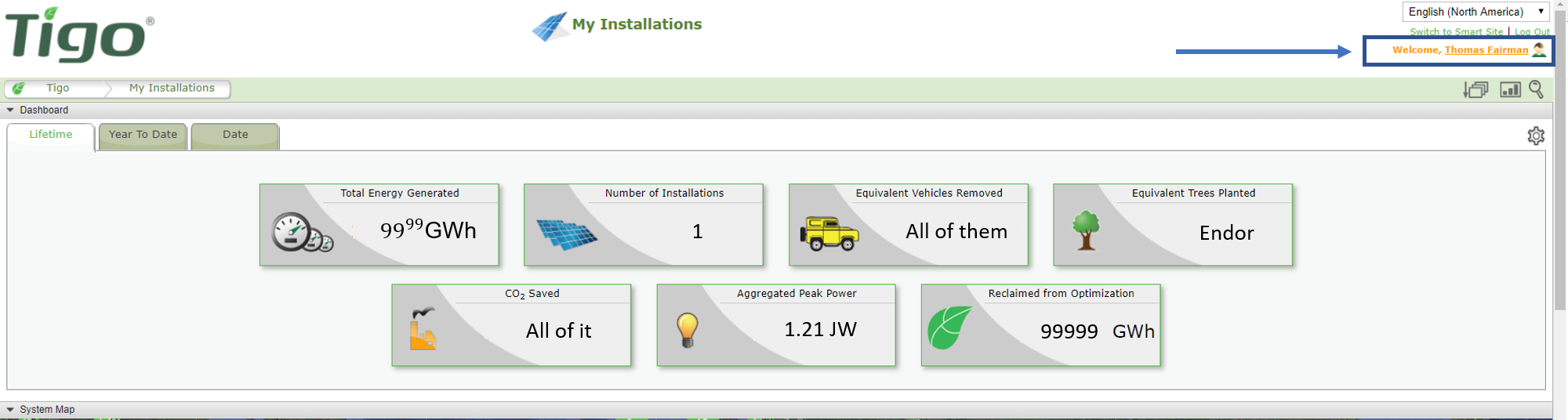
Task: Open the language dropdown English (North America)
Action: point(1475,12)
